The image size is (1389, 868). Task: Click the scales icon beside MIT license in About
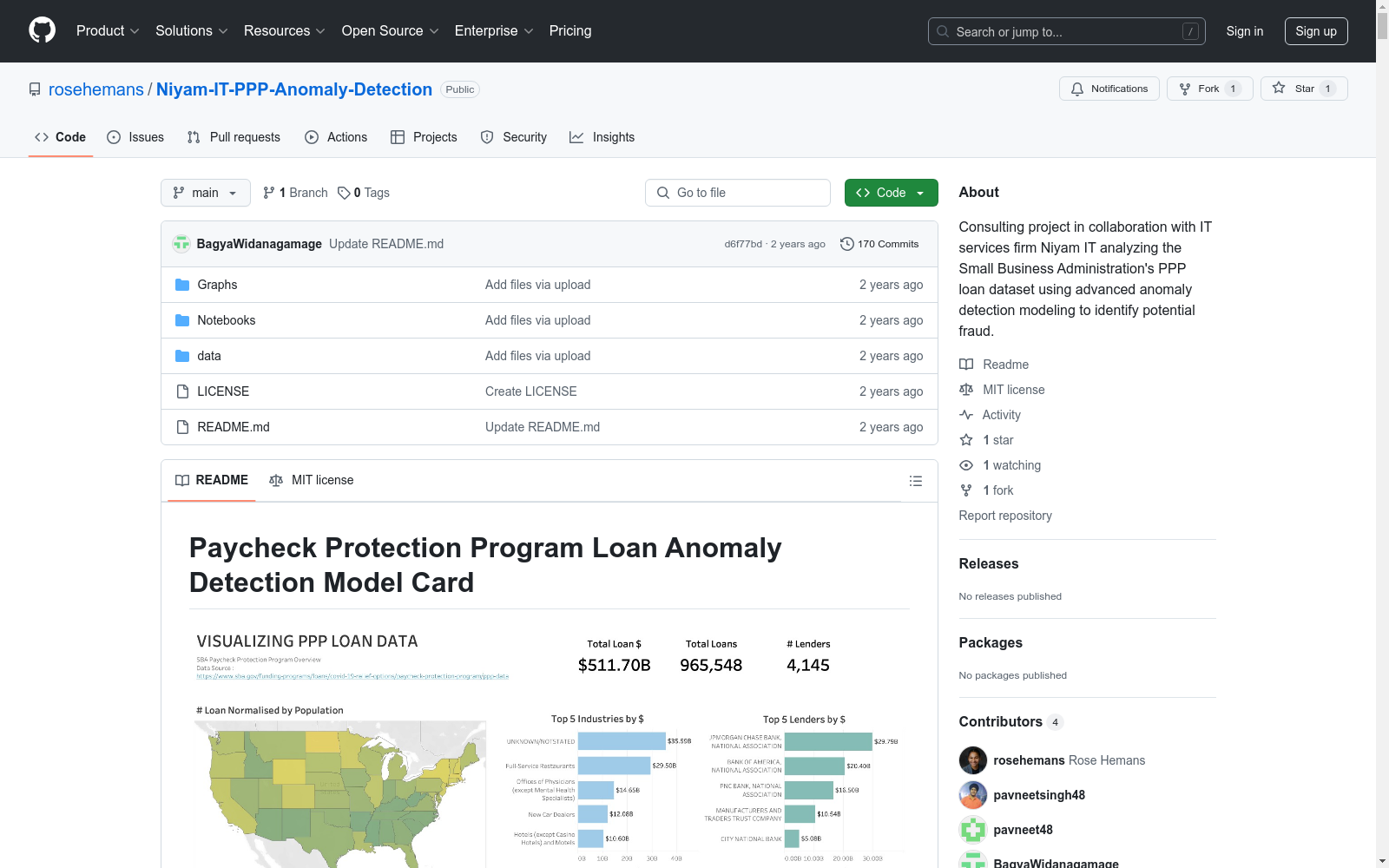coord(966,390)
